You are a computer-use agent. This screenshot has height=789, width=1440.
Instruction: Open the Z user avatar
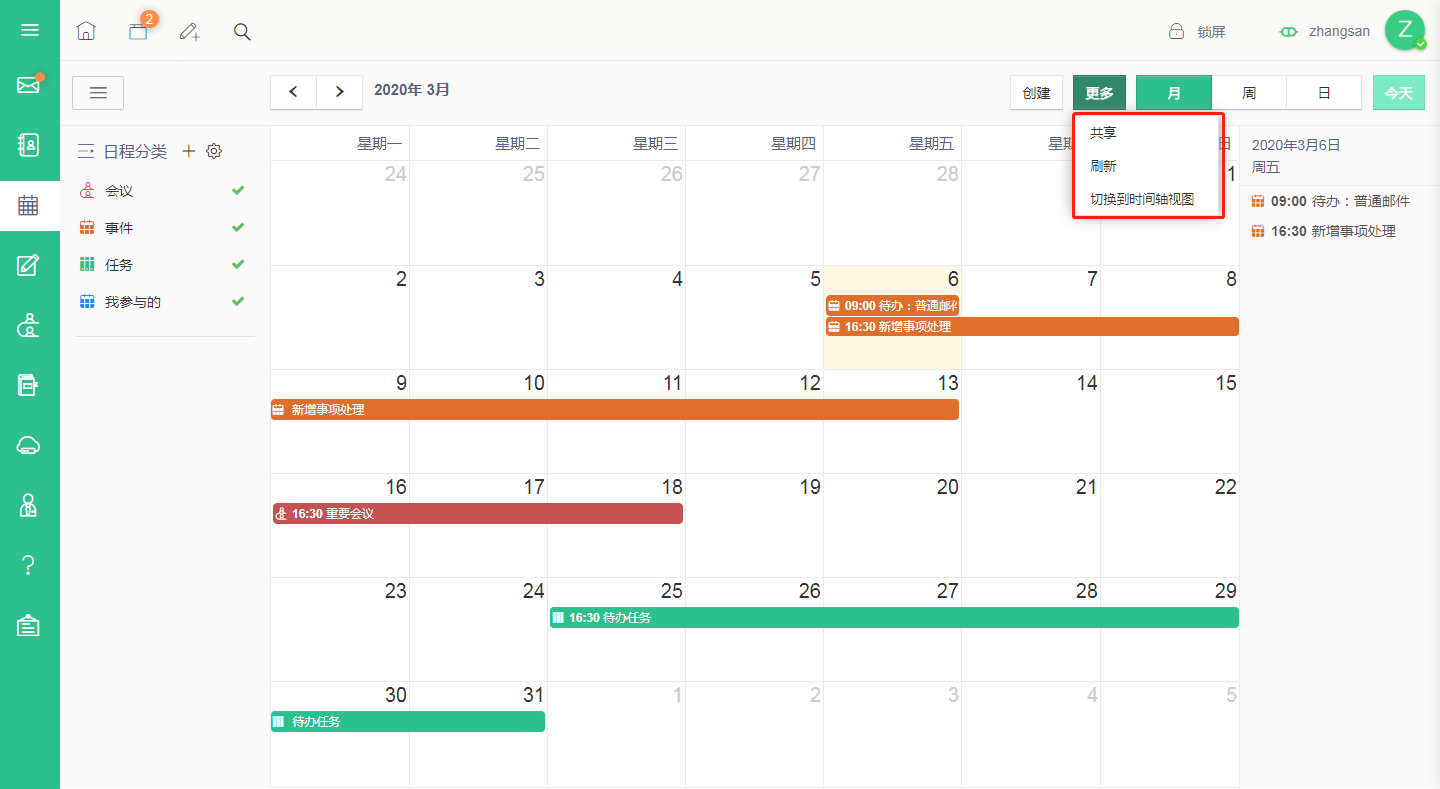(1405, 31)
